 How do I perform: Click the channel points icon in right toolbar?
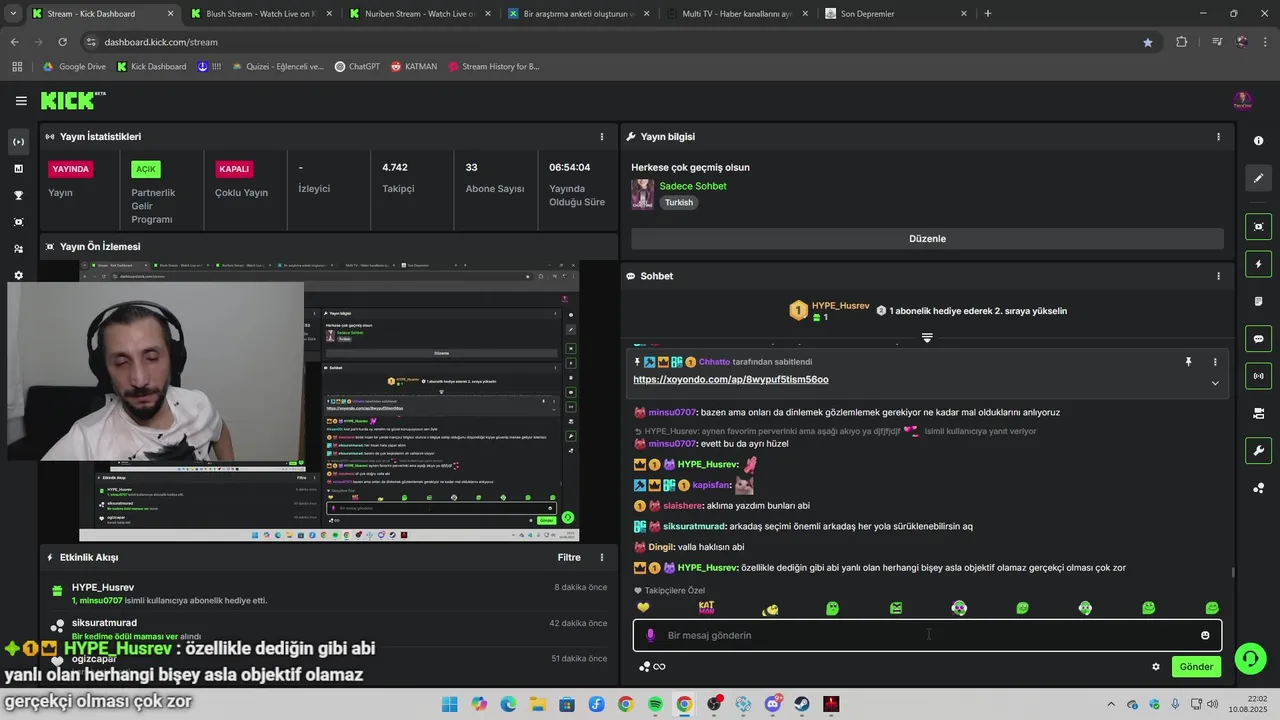[x=1258, y=488]
